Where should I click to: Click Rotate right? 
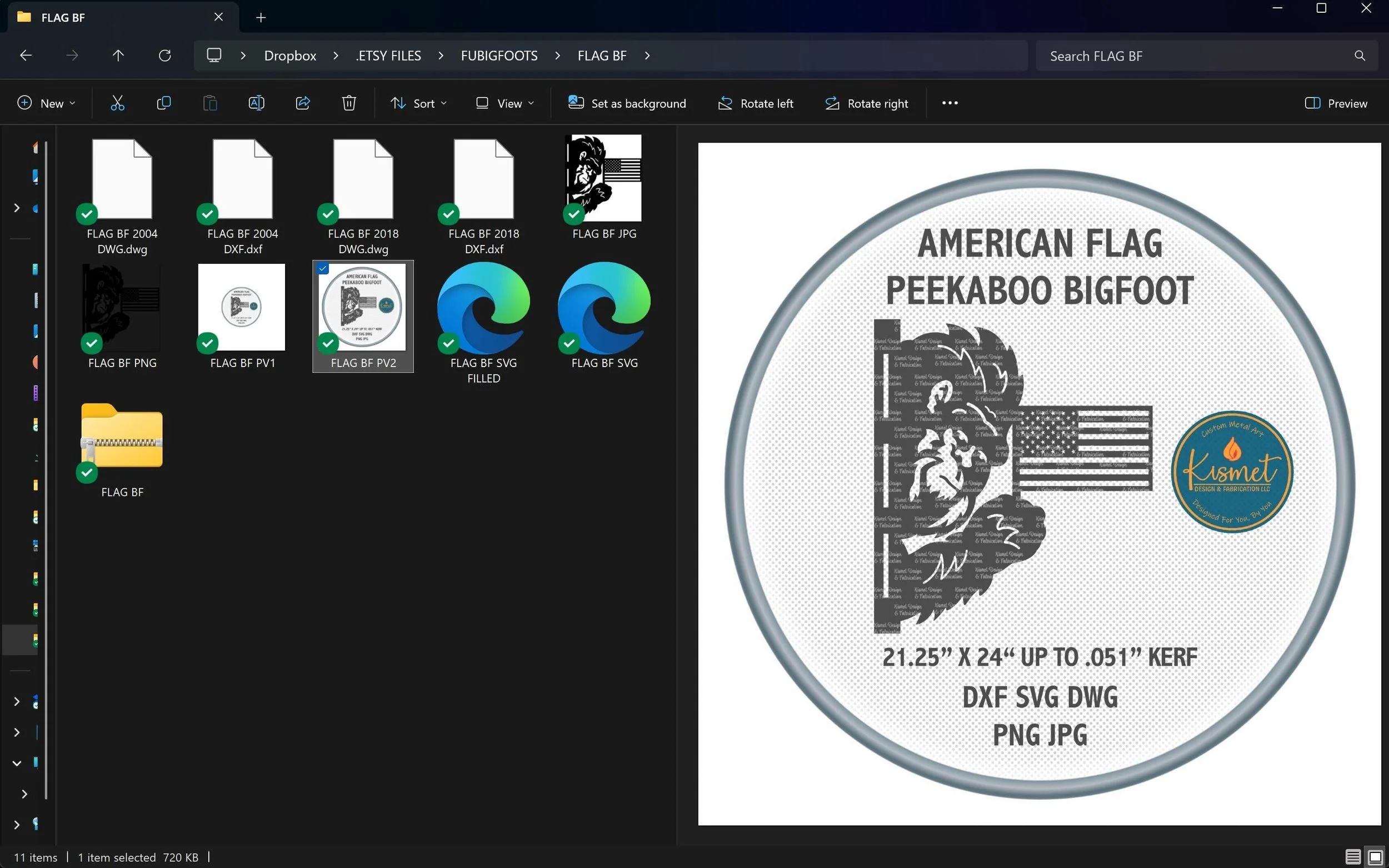click(x=867, y=103)
